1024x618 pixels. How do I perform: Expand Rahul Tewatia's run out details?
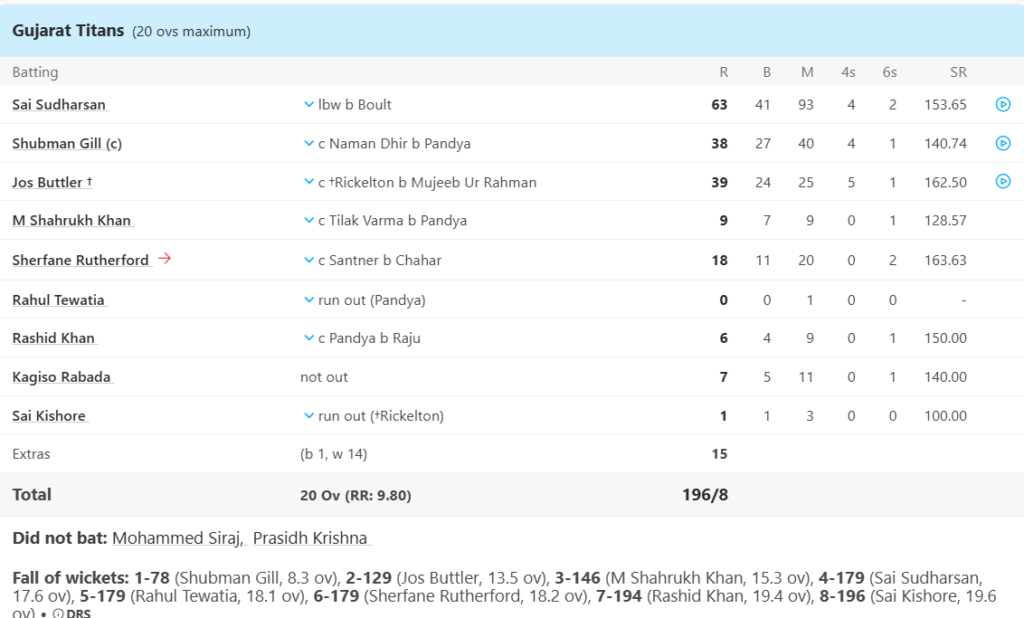pos(311,299)
